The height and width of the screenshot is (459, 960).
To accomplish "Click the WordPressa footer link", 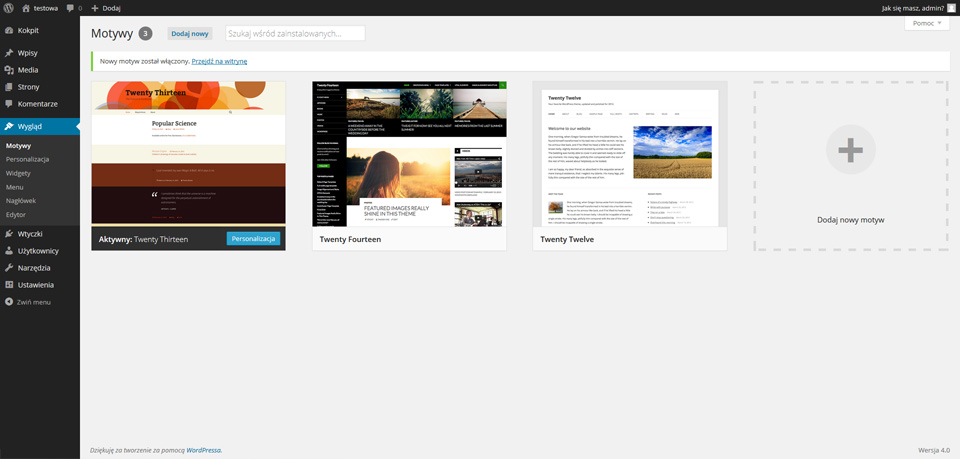I will (x=204, y=450).
